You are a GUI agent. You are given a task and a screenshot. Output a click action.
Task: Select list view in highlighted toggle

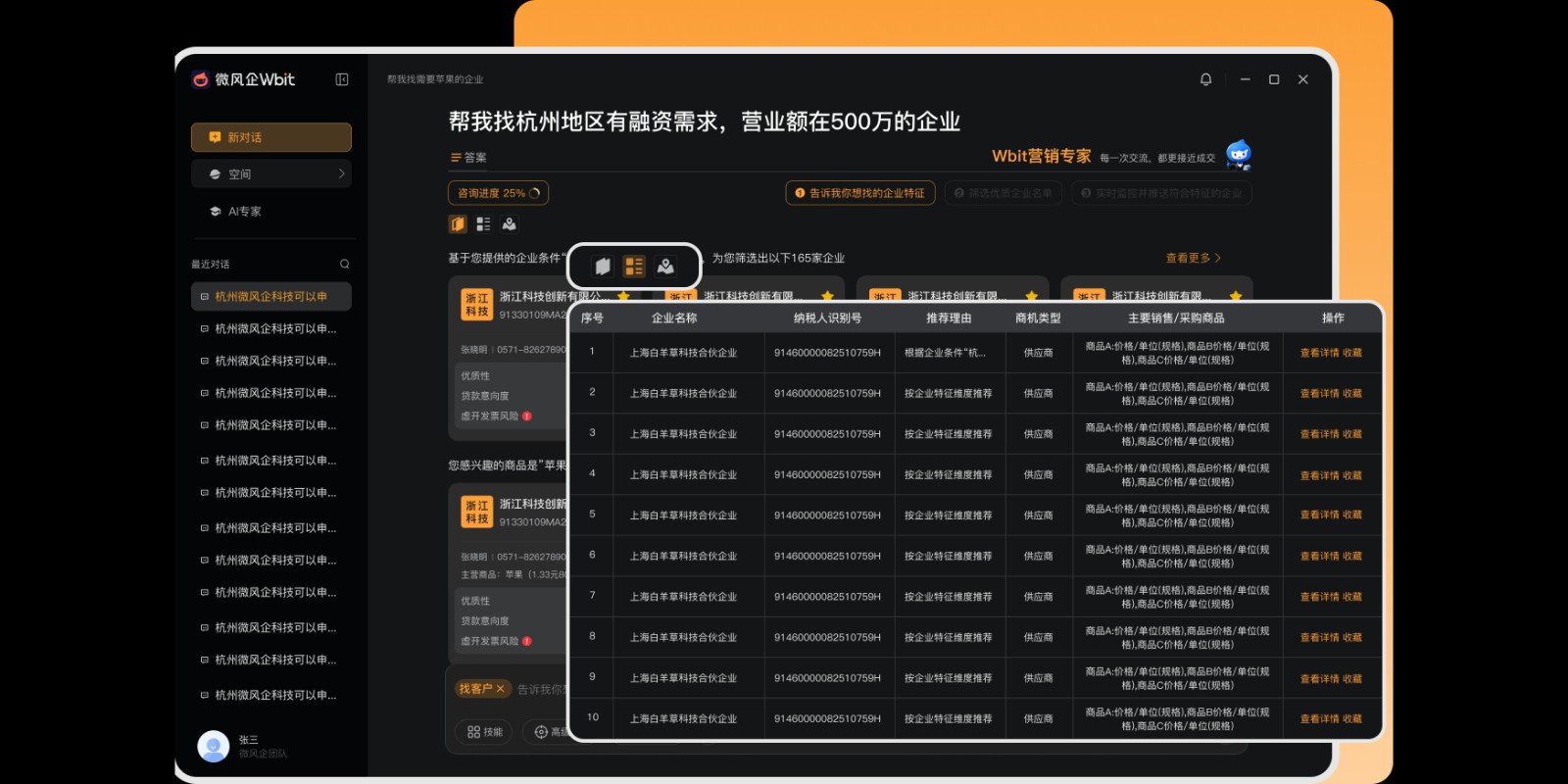pos(634,266)
